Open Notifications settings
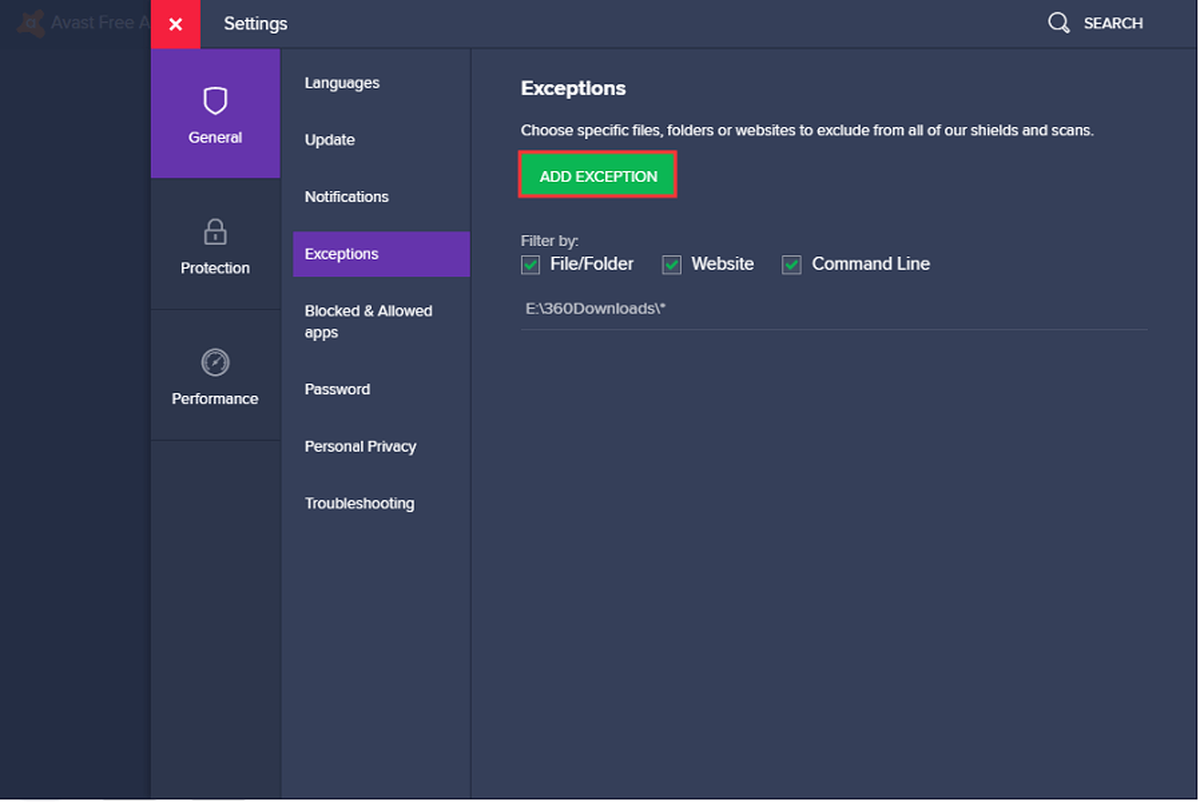This screenshot has width=1200, height=802. (x=347, y=197)
